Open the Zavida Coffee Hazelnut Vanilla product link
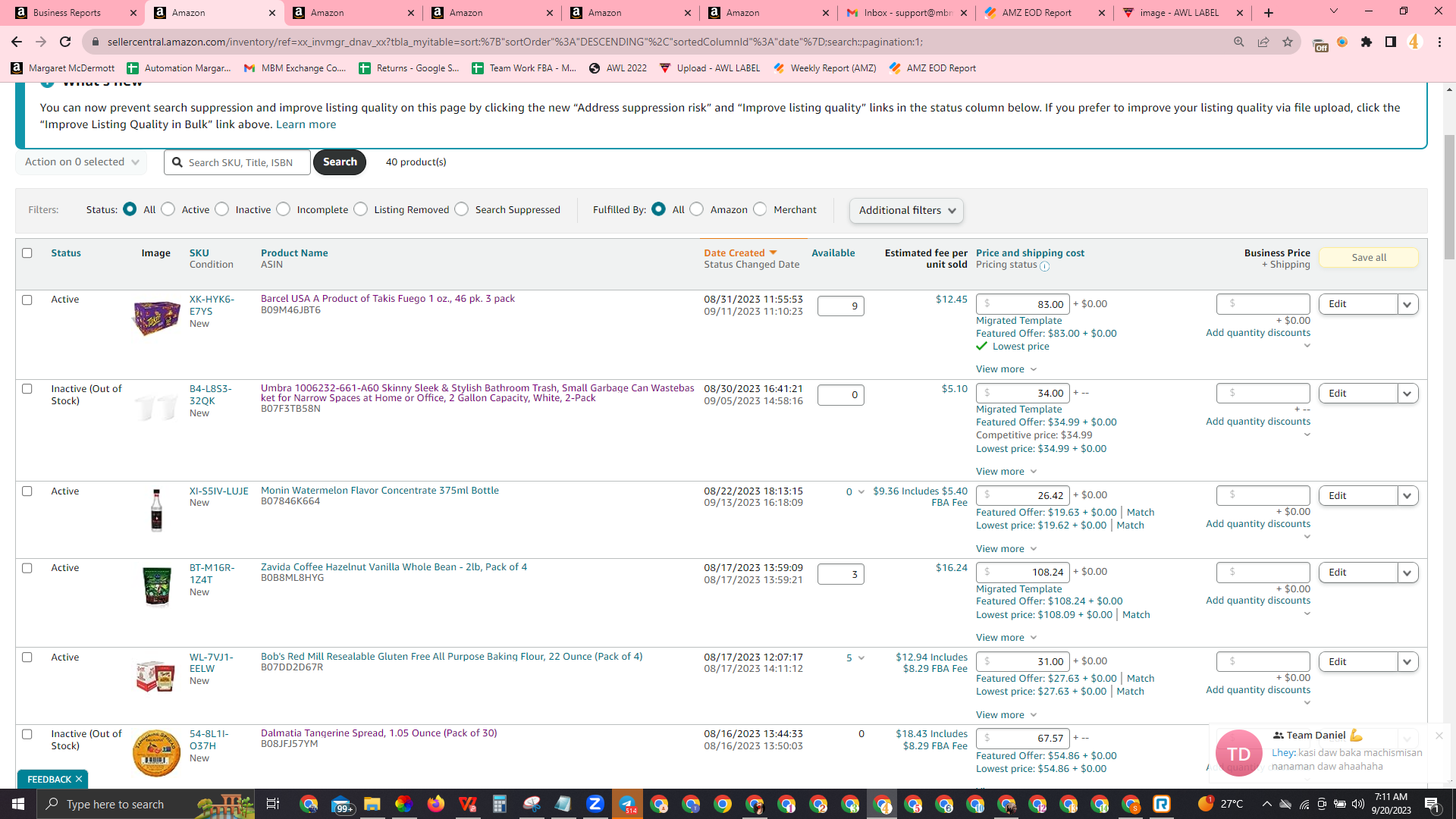 click(394, 567)
